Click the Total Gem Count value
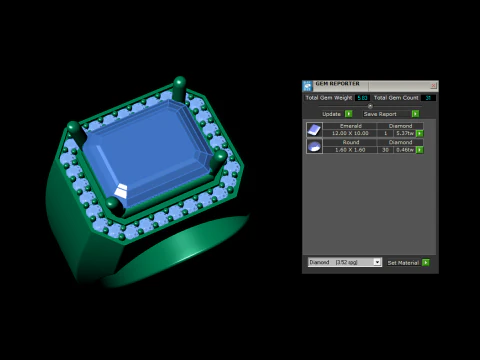 (428, 98)
